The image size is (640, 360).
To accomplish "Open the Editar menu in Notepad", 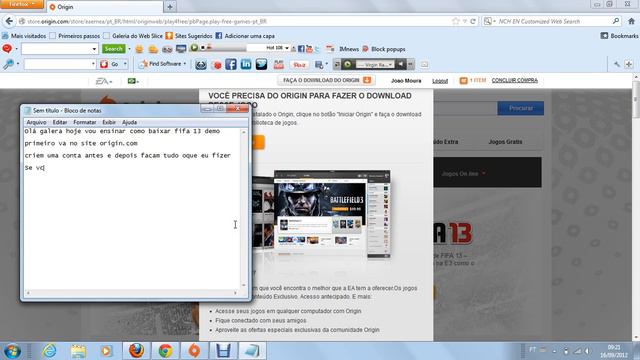I will pos(60,122).
